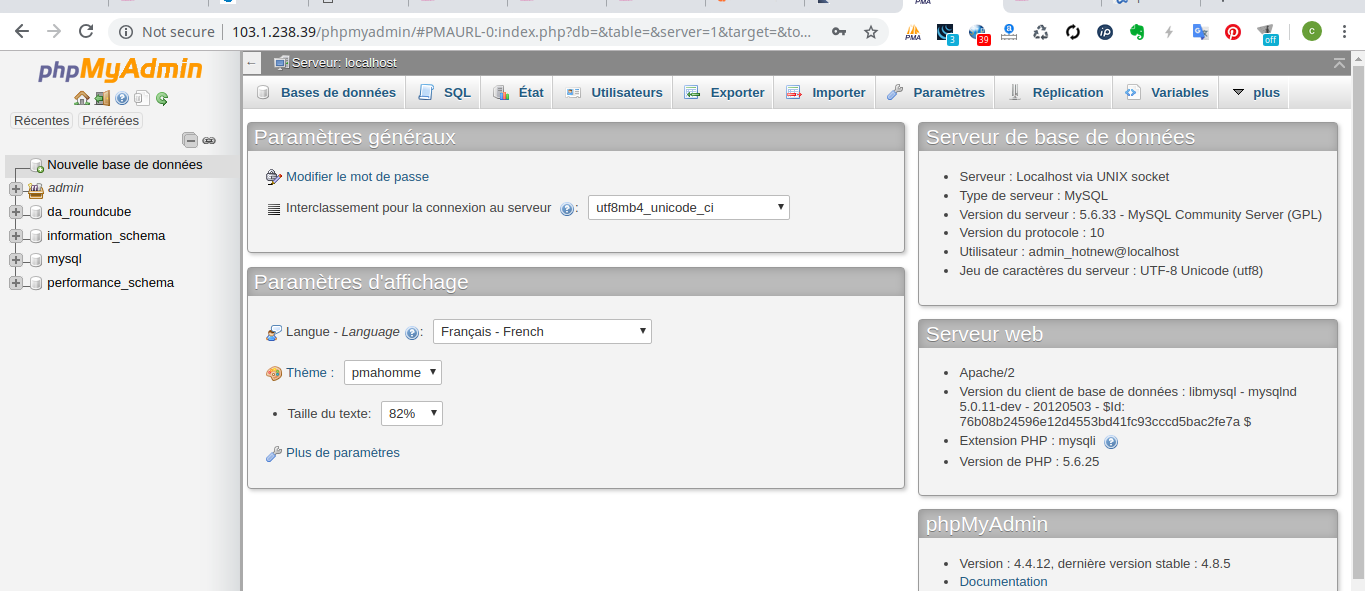The image size is (1365, 591).
Task: Open the documentation pages icon in sidebar
Action: 142,98
